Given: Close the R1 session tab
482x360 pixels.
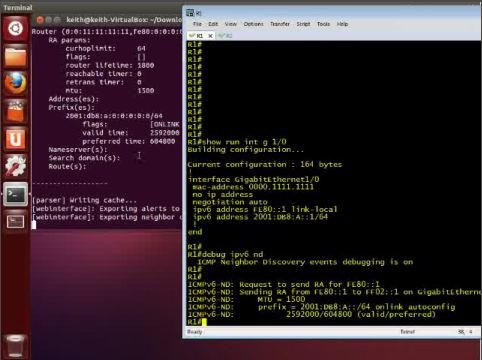Looking at the screenshot, I should 210,36.
